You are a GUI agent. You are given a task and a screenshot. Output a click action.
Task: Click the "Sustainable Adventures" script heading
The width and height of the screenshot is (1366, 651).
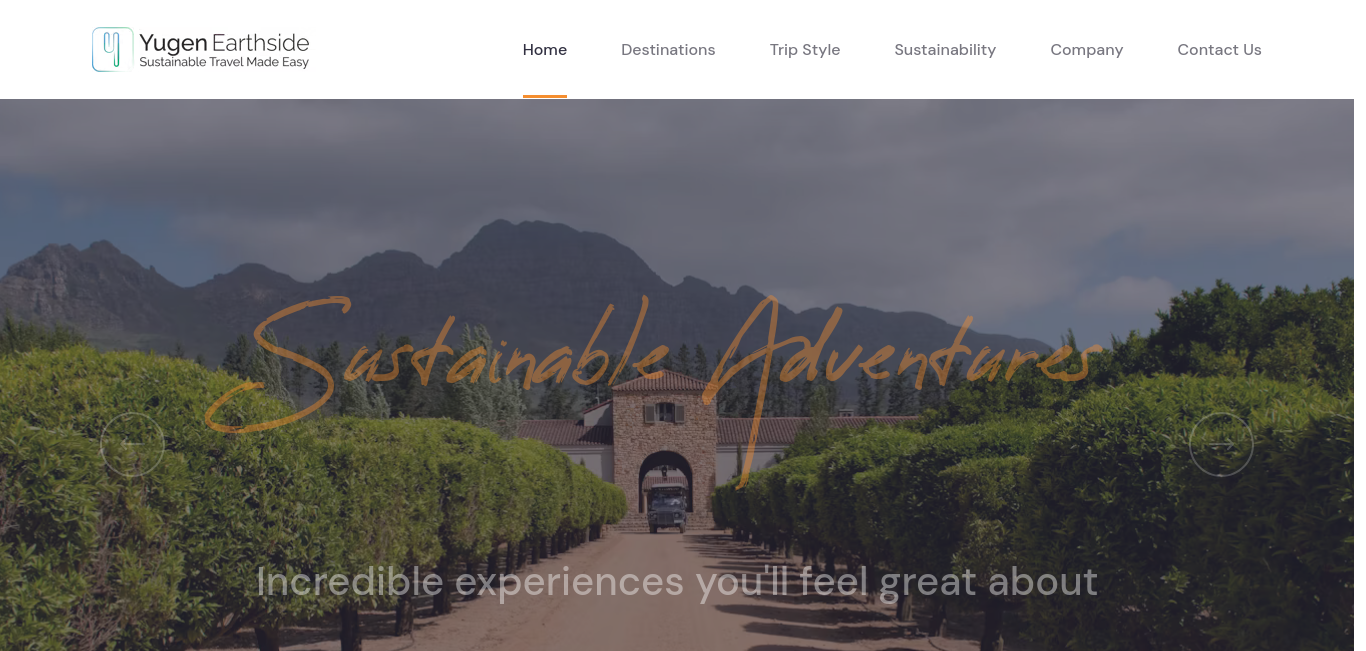coord(655,380)
